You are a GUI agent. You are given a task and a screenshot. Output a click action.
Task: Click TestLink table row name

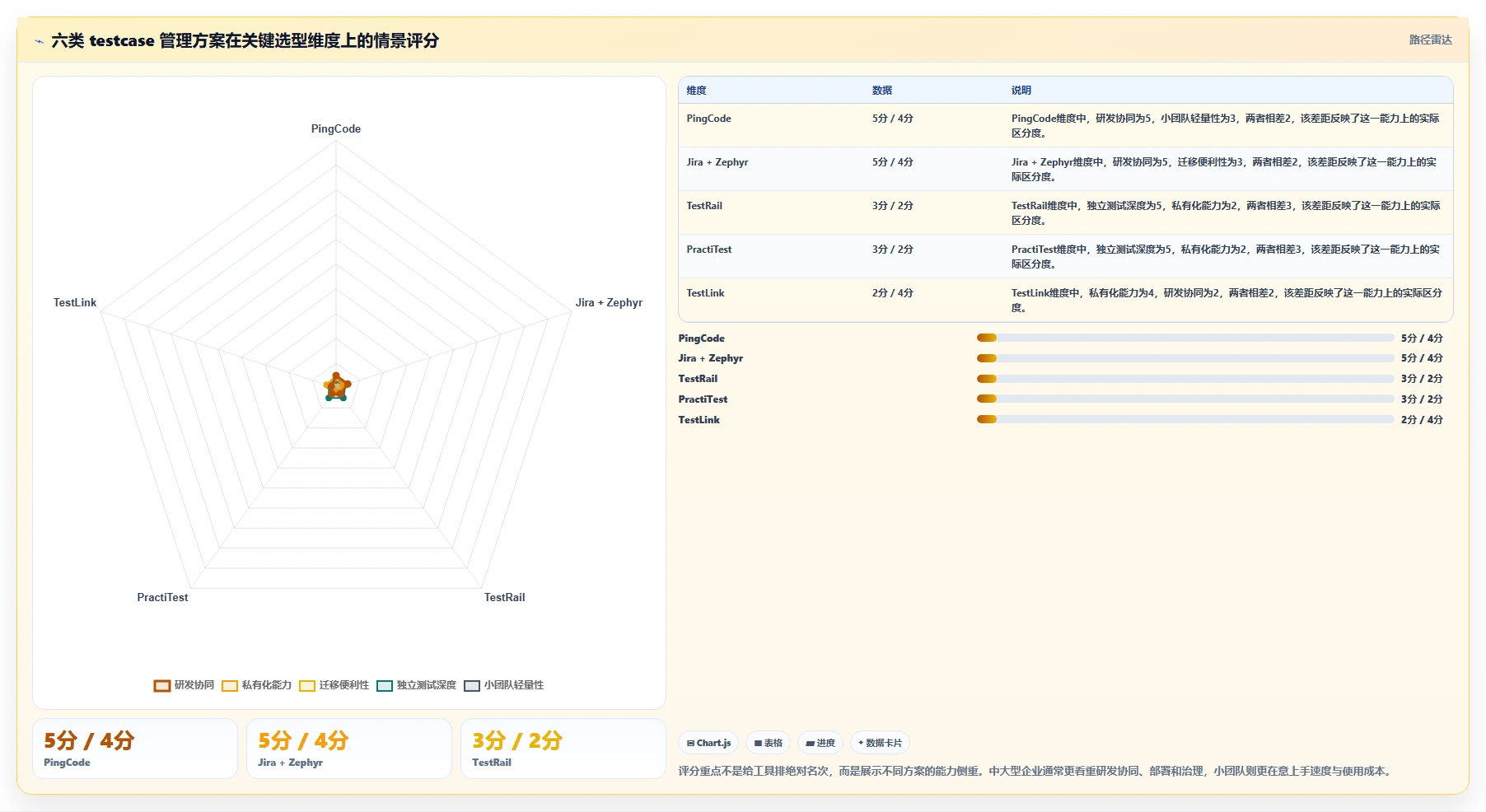pos(706,293)
